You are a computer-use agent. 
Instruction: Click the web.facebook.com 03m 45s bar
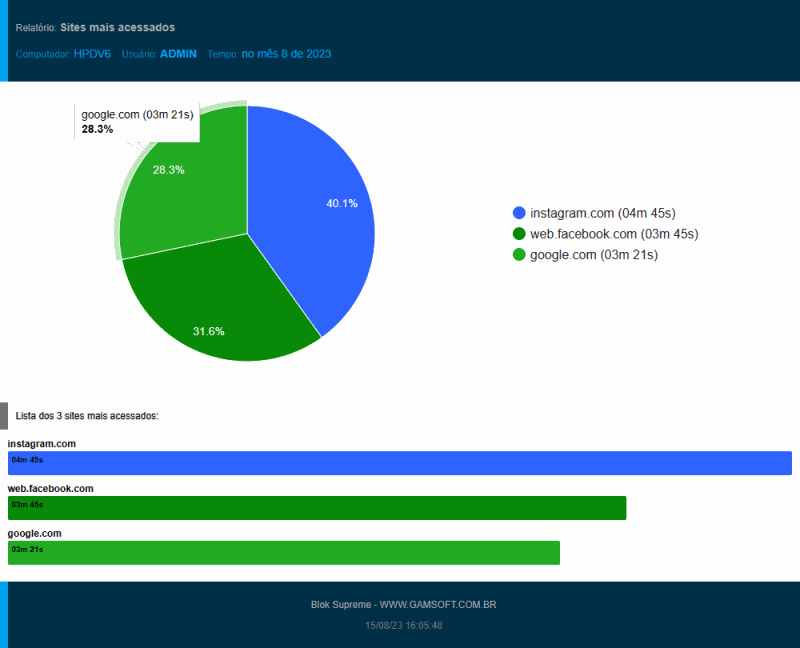317,508
